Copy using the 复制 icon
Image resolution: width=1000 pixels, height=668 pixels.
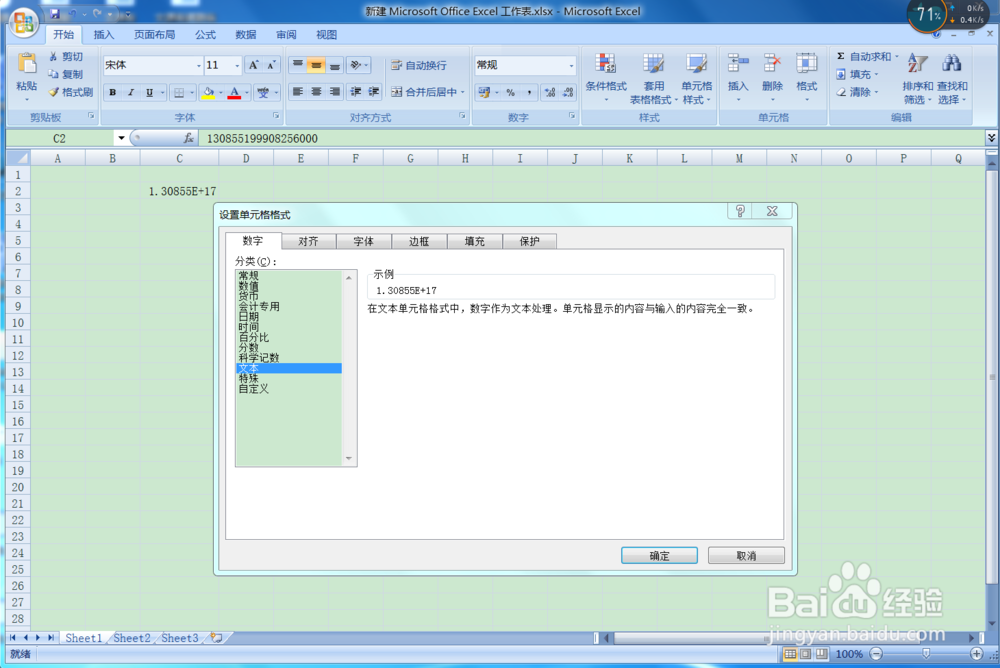click(x=66, y=74)
